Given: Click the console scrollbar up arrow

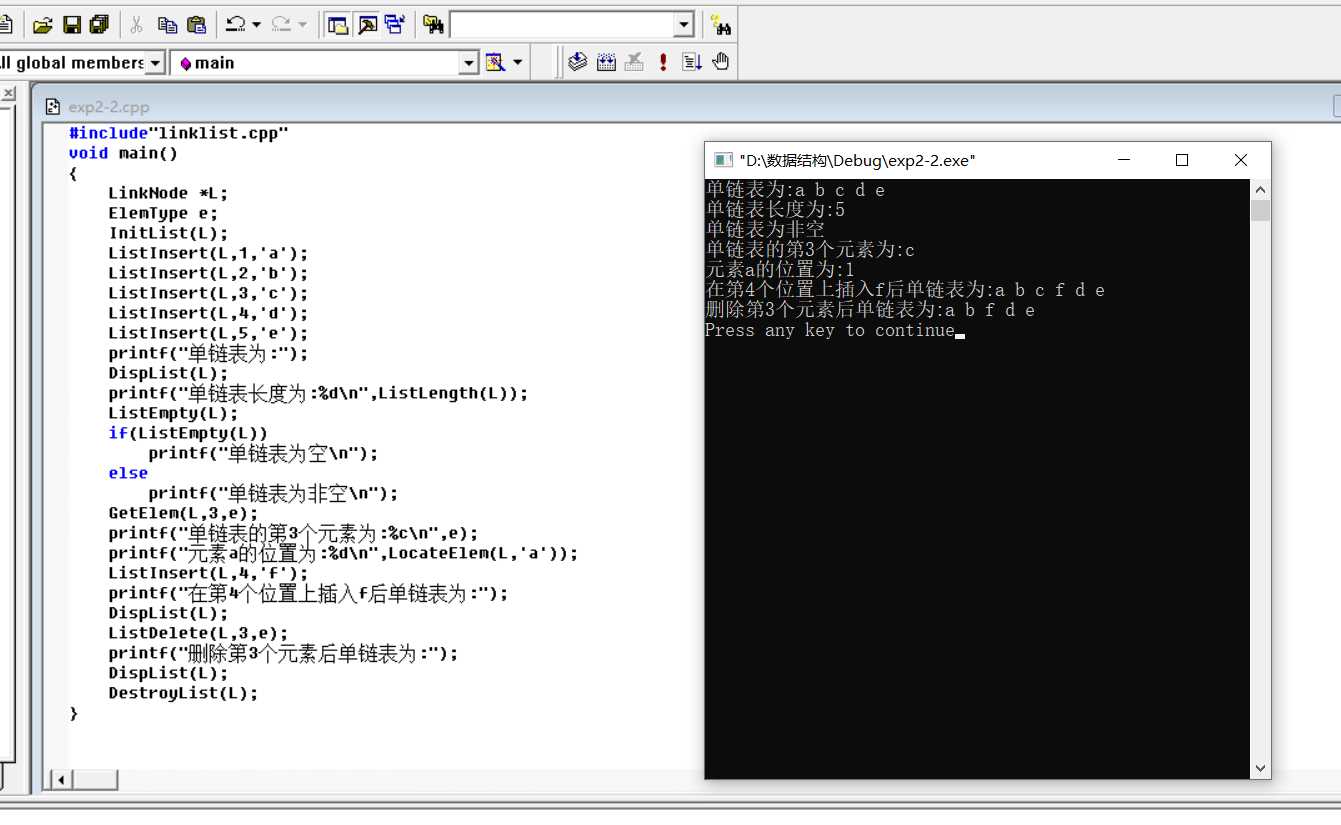Looking at the screenshot, I should 1260,190.
